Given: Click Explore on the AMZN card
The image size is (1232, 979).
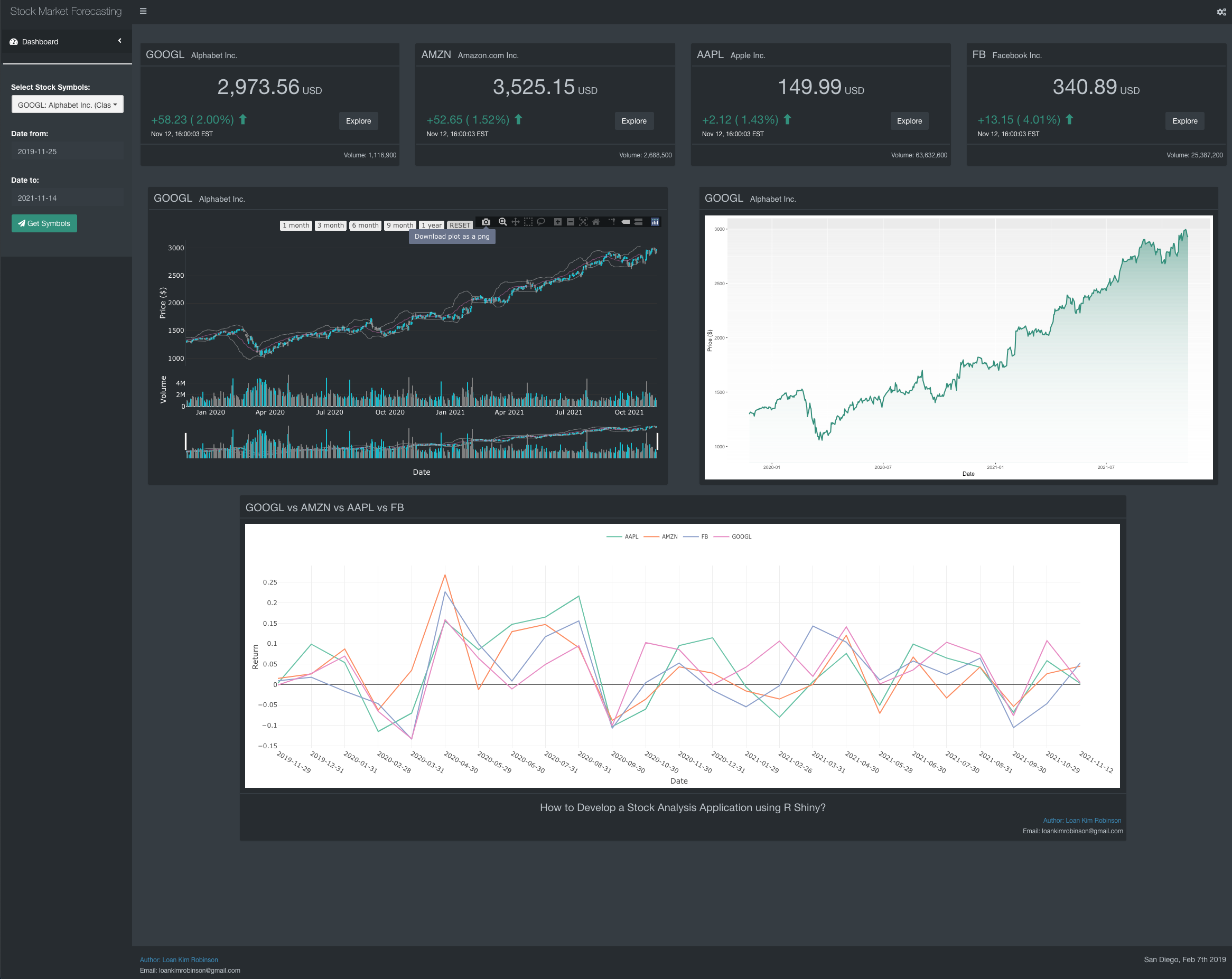Looking at the screenshot, I should tap(634, 120).
